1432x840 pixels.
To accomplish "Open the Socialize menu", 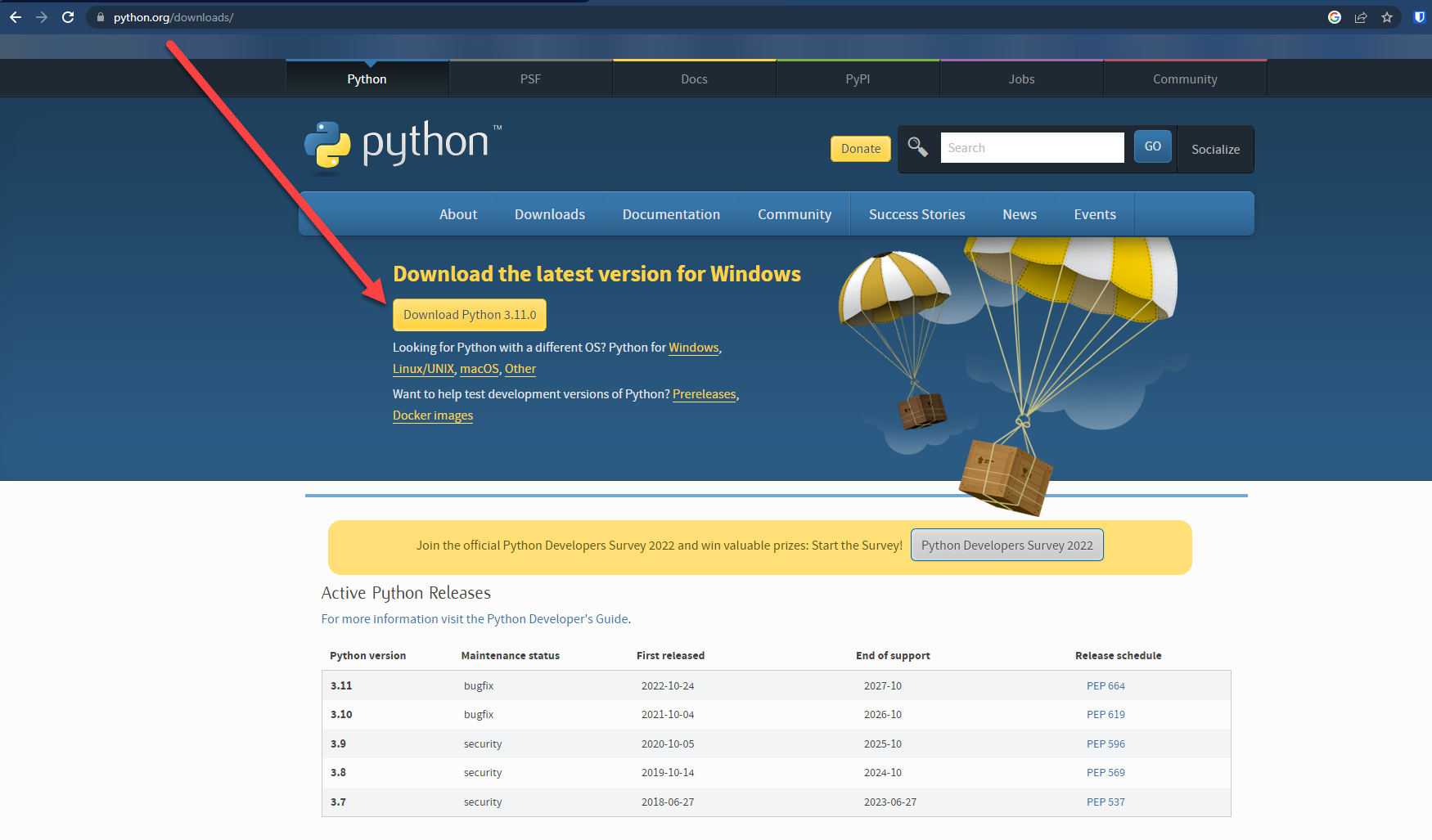I will pos(1215,149).
